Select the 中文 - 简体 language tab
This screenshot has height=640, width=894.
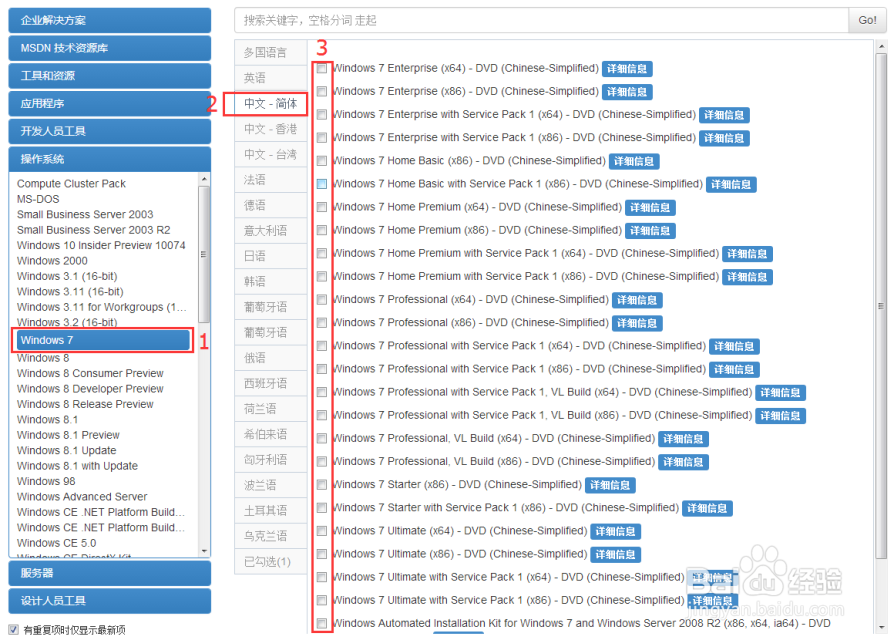pos(270,104)
